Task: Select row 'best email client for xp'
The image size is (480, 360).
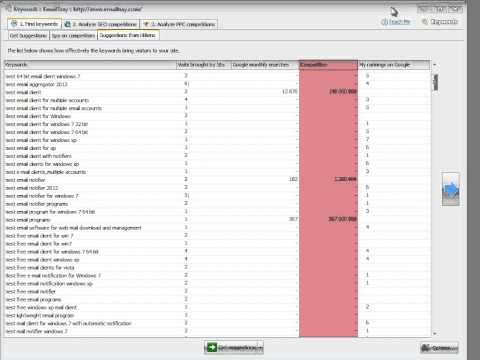Action: click(217, 148)
